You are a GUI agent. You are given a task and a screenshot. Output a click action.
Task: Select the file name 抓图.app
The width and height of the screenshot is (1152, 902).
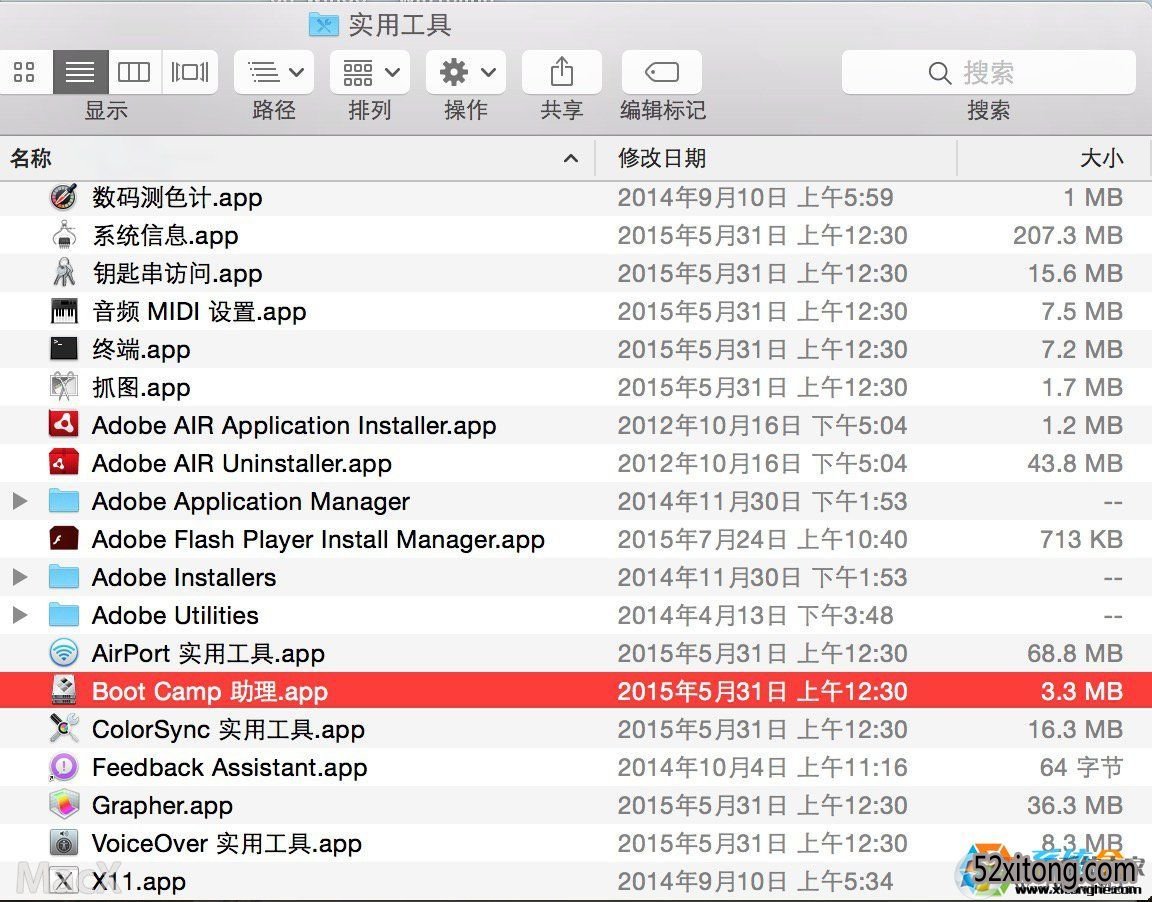pyautogui.click(x=141, y=388)
